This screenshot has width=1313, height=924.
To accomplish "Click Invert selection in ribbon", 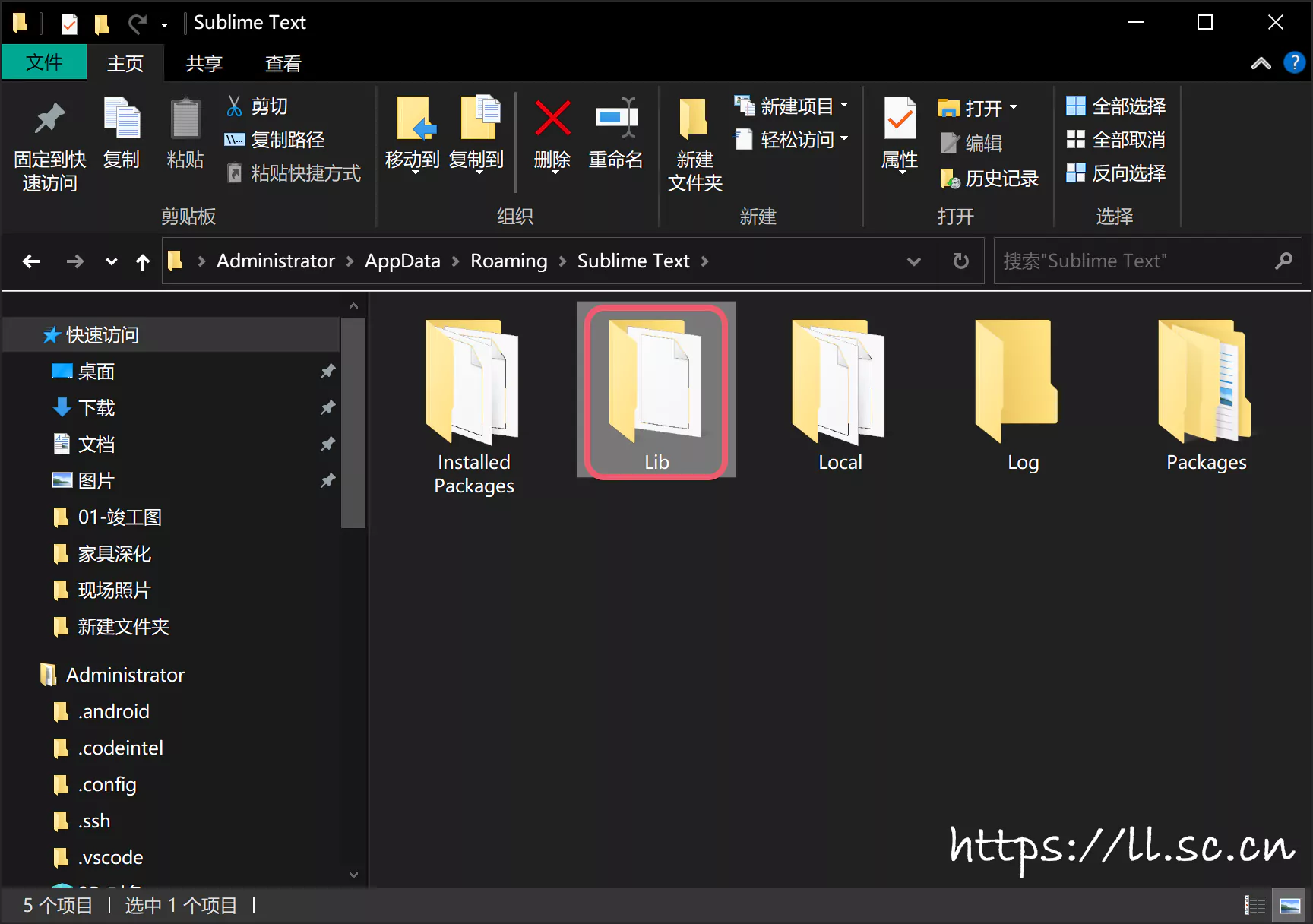I will click(1116, 173).
